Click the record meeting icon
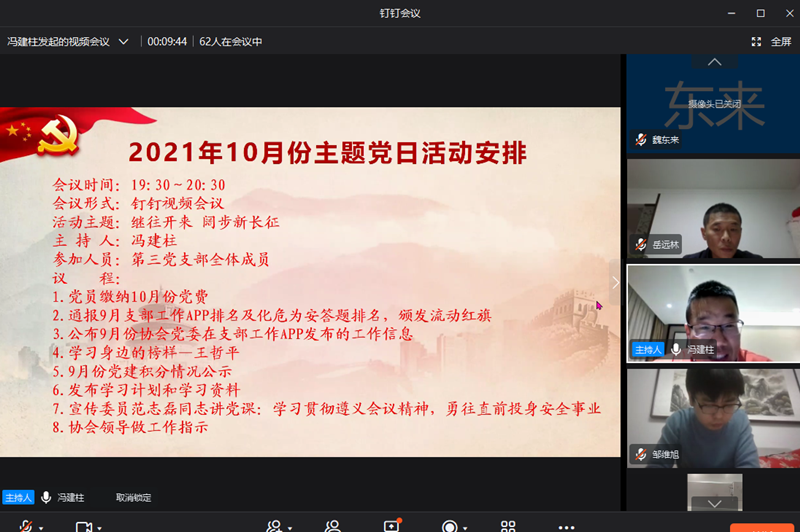Image resolution: width=800 pixels, height=532 pixels. tap(450, 526)
